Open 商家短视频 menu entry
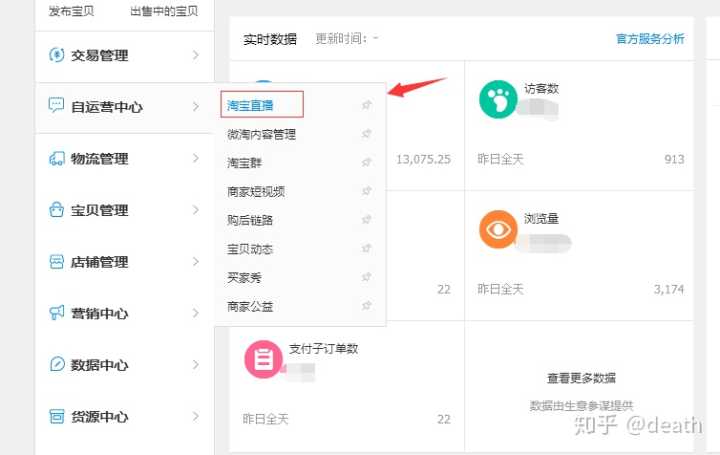Image resolution: width=720 pixels, height=455 pixels. click(x=256, y=191)
